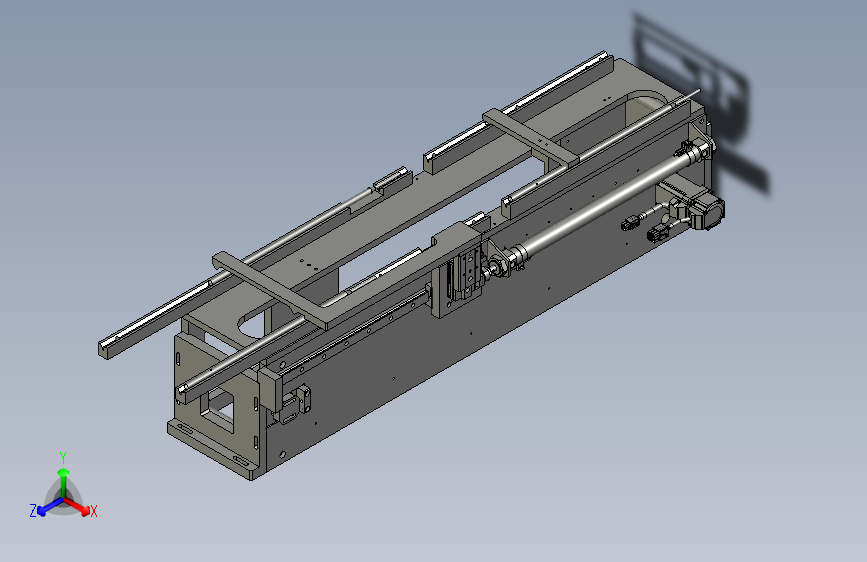Click the blue Z axis arrow on the triad
The height and width of the screenshot is (562, 867).
(49, 507)
